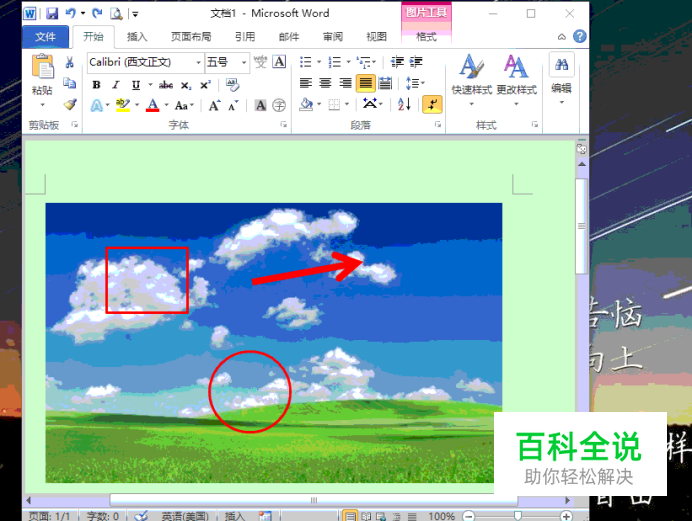
Task: Expand the Numbering list dropdown arrow
Action: [x=348, y=62]
